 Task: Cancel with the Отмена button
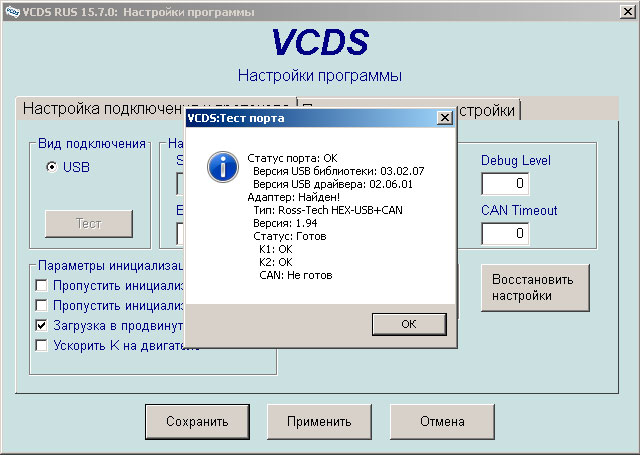(442, 422)
